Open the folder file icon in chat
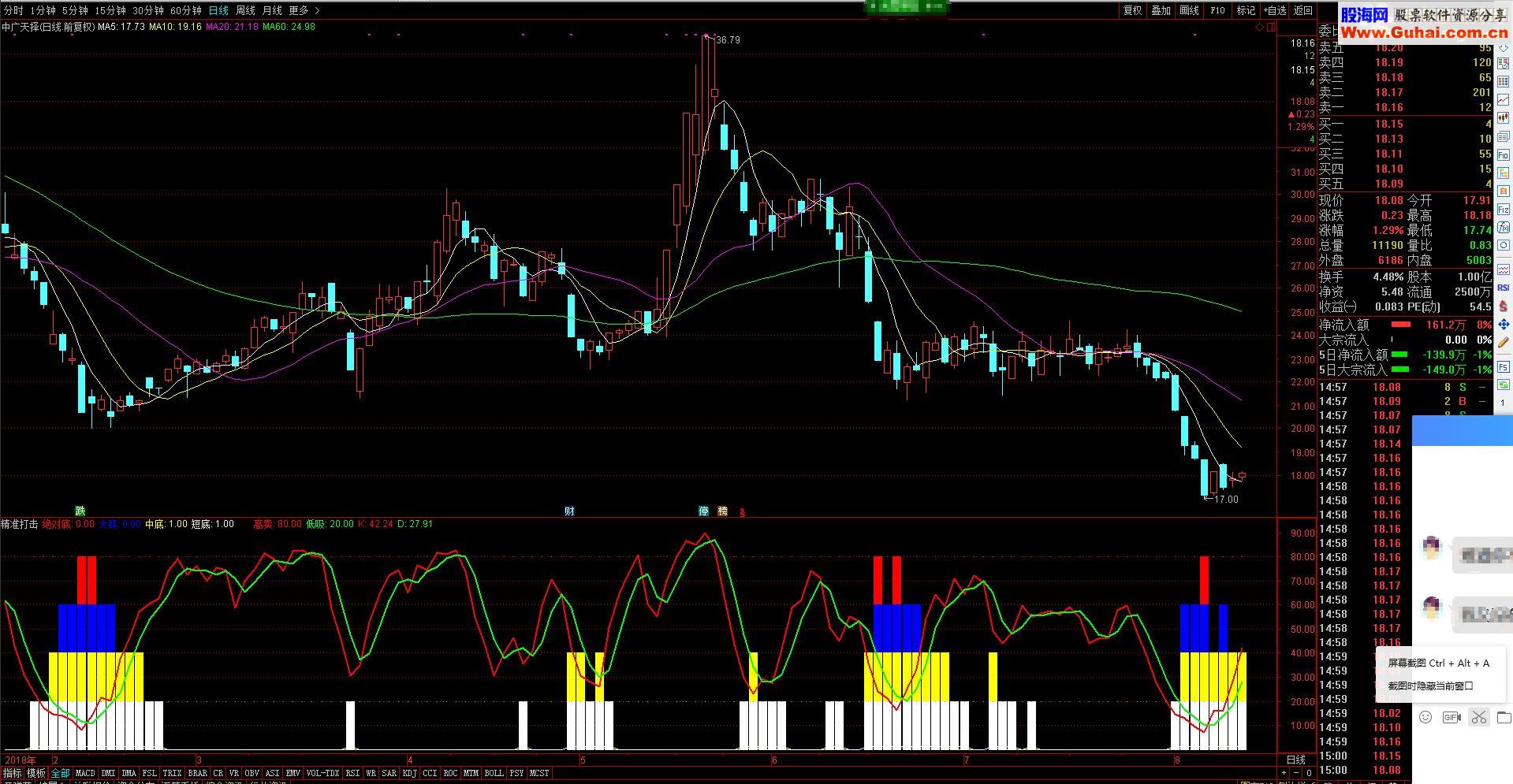The height and width of the screenshot is (784, 1513). (1504, 717)
